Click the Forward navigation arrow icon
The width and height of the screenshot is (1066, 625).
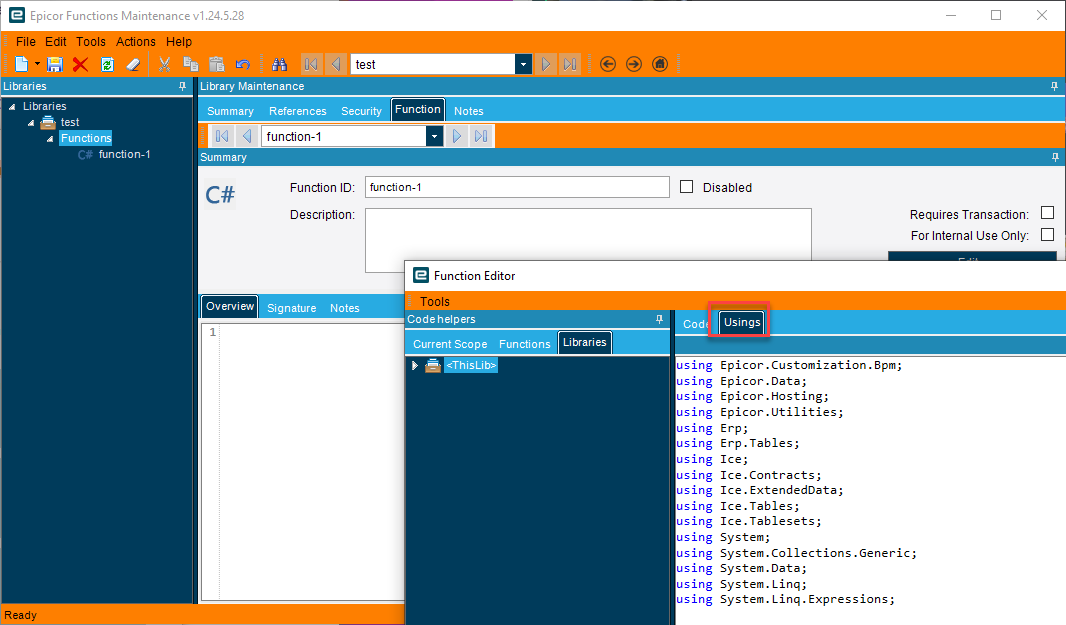[634, 64]
